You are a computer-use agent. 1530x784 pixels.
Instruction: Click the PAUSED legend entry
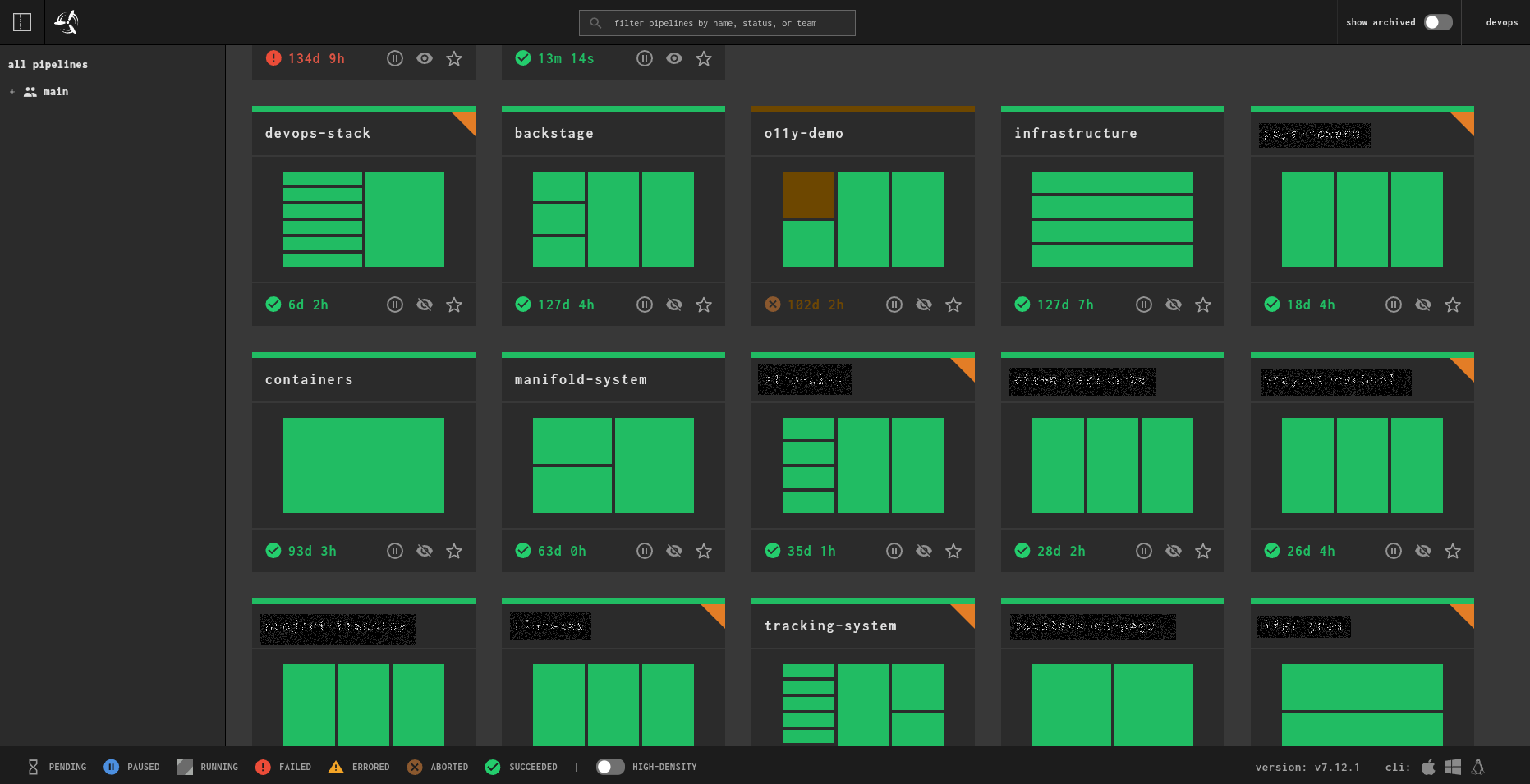pyautogui.click(x=131, y=767)
